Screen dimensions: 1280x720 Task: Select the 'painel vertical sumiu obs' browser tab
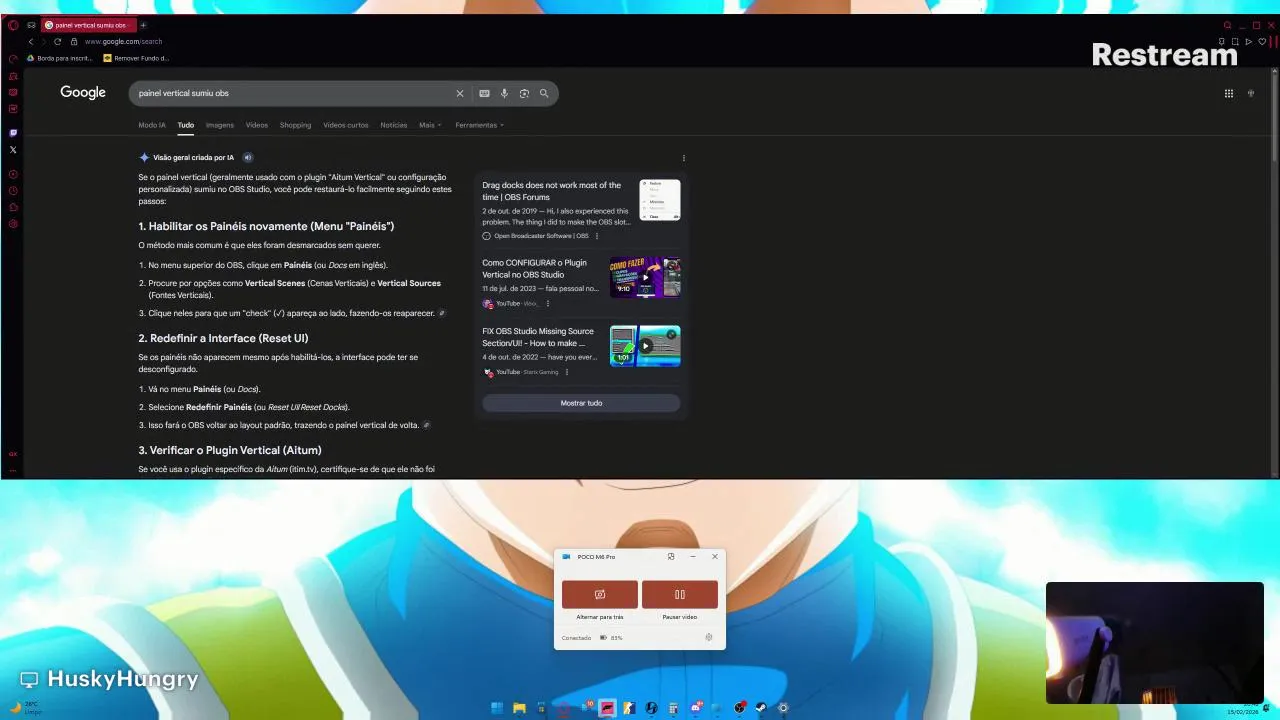[x=88, y=25]
